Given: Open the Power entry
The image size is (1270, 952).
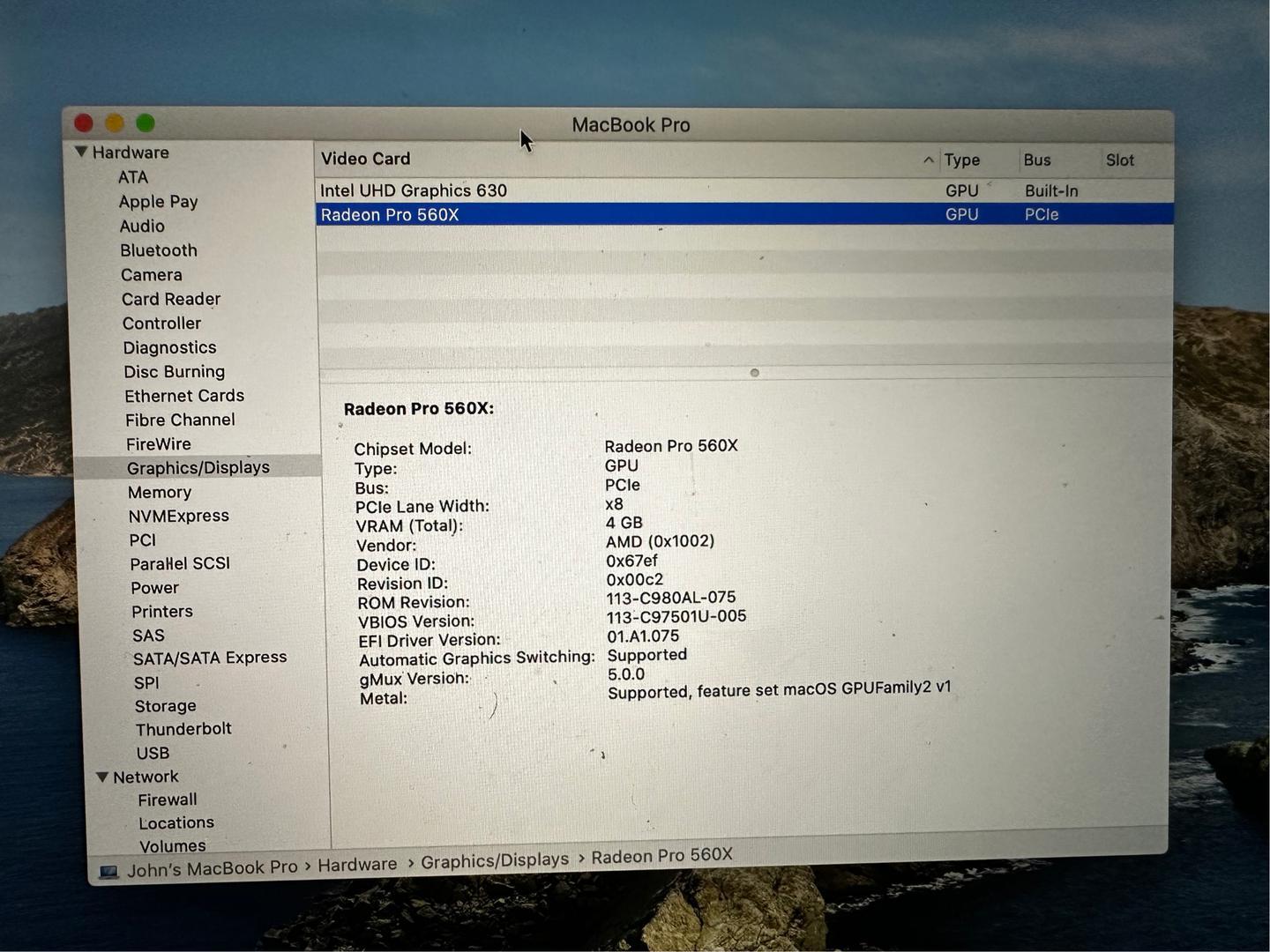Looking at the screenshot, I should pyautogui.click(x=155, y=588).
